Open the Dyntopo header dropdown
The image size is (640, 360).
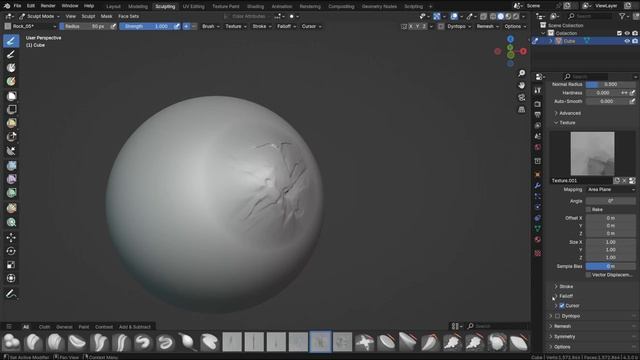[x=459, y=26]
